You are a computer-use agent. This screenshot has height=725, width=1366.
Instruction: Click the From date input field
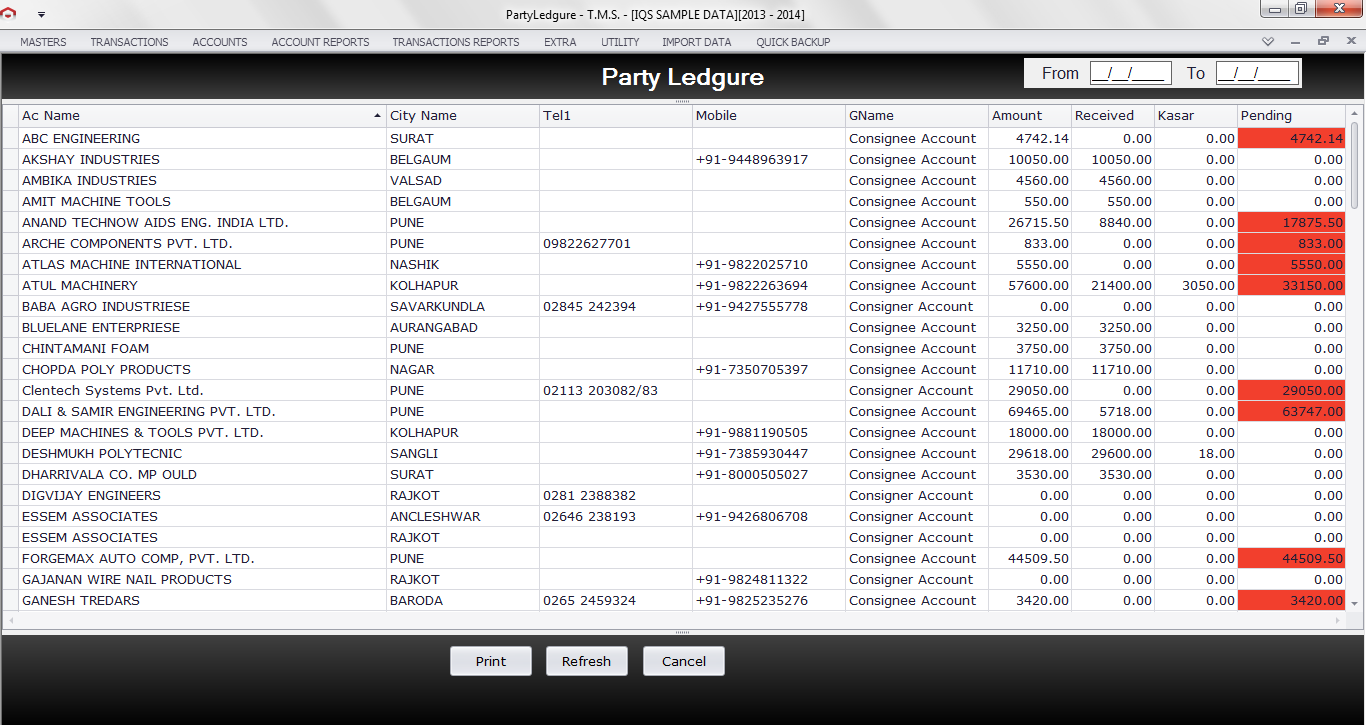coord(1130,73)
